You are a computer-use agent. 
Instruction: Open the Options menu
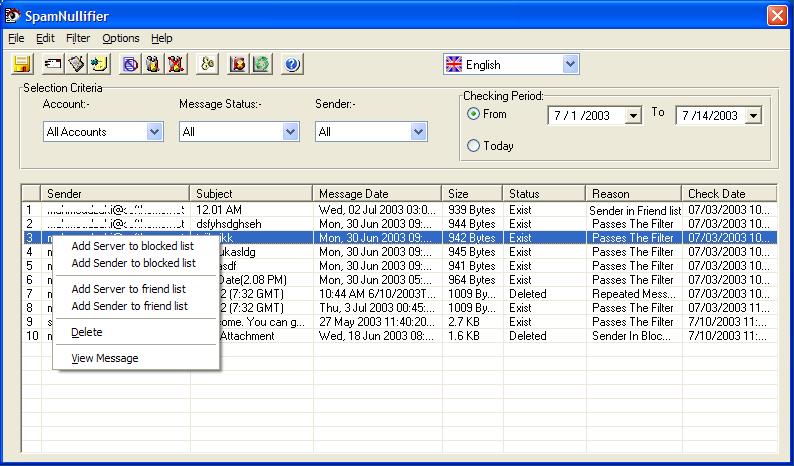pyautogui.click(x=121, y=38)
